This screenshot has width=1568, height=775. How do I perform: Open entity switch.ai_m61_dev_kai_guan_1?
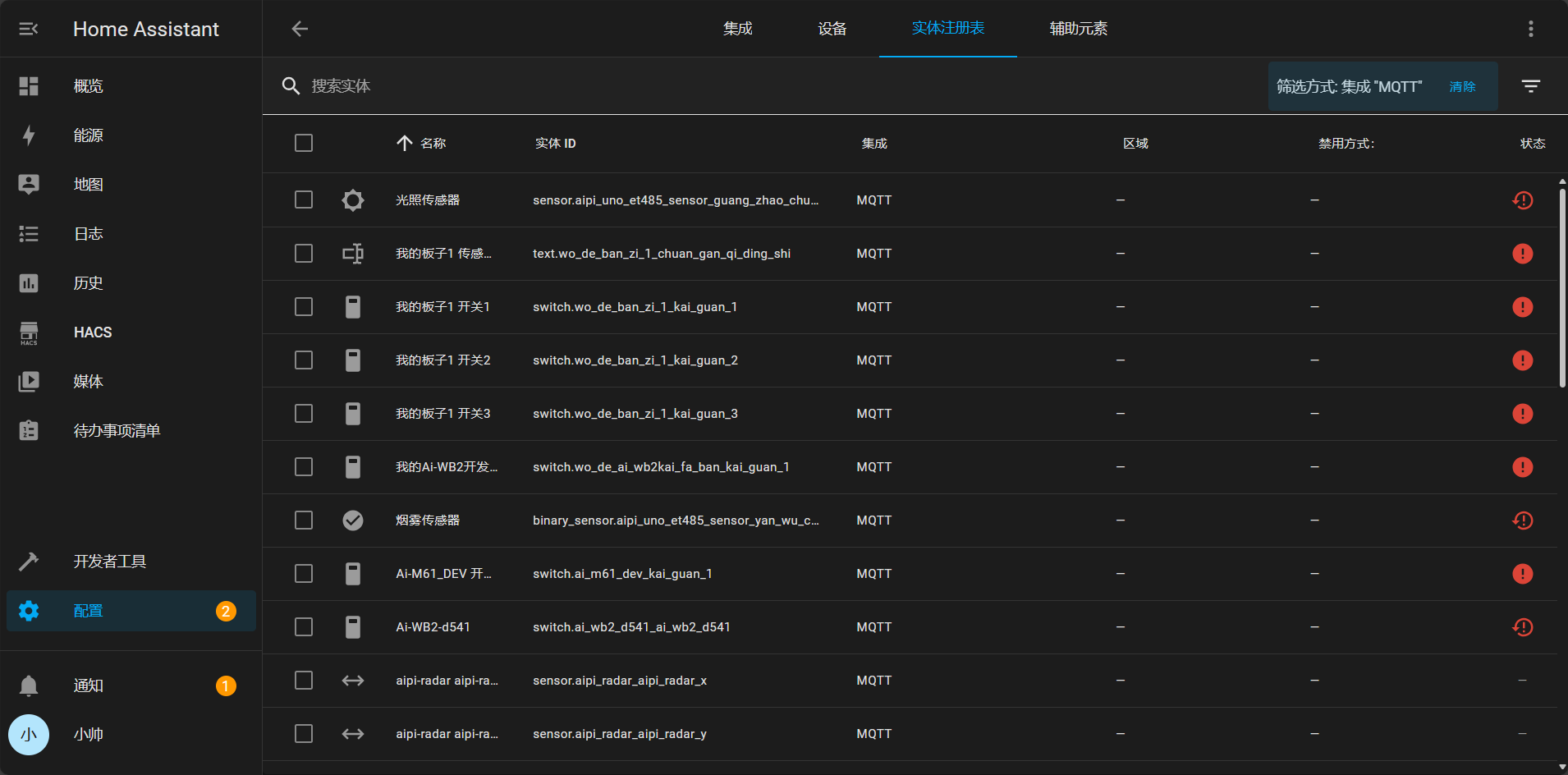pyautogui.click(x=622, y=574)
